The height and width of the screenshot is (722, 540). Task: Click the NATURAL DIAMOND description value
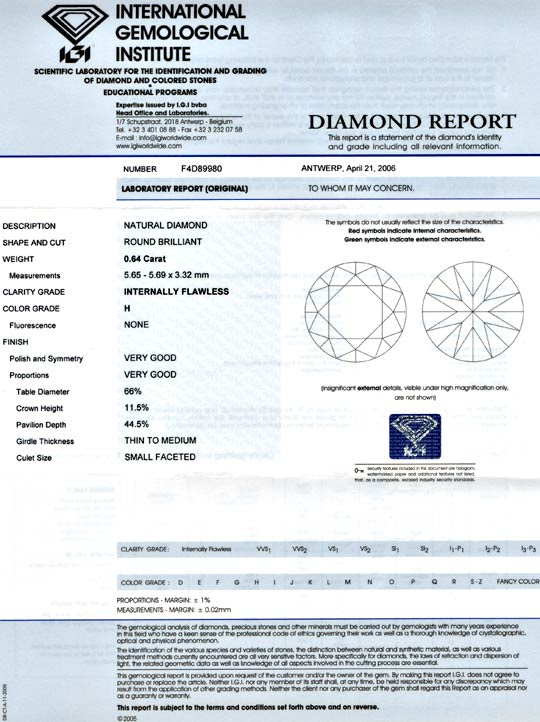(165, 226)
